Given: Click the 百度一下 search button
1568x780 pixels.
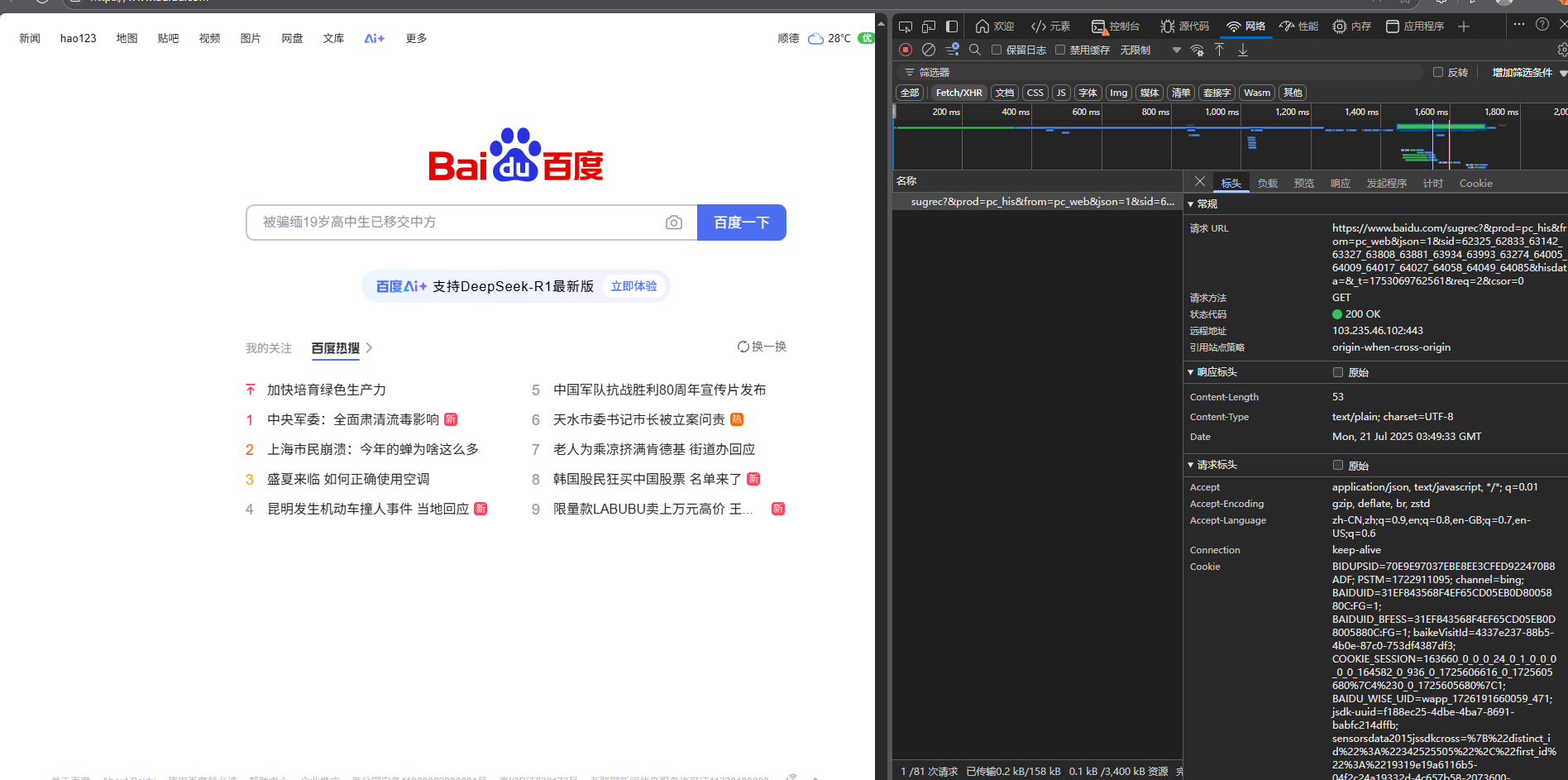Looking at the screenshot, I should click(742, 223).
